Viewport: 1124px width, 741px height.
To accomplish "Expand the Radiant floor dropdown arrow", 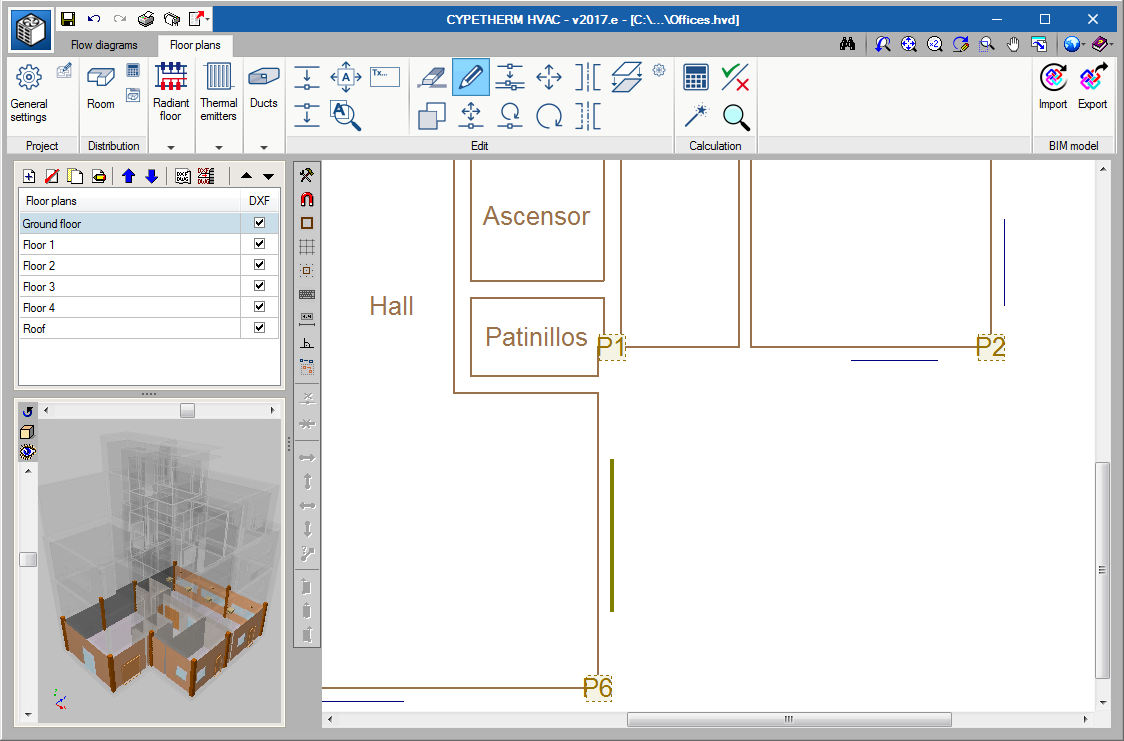I will tap(171, 147).
